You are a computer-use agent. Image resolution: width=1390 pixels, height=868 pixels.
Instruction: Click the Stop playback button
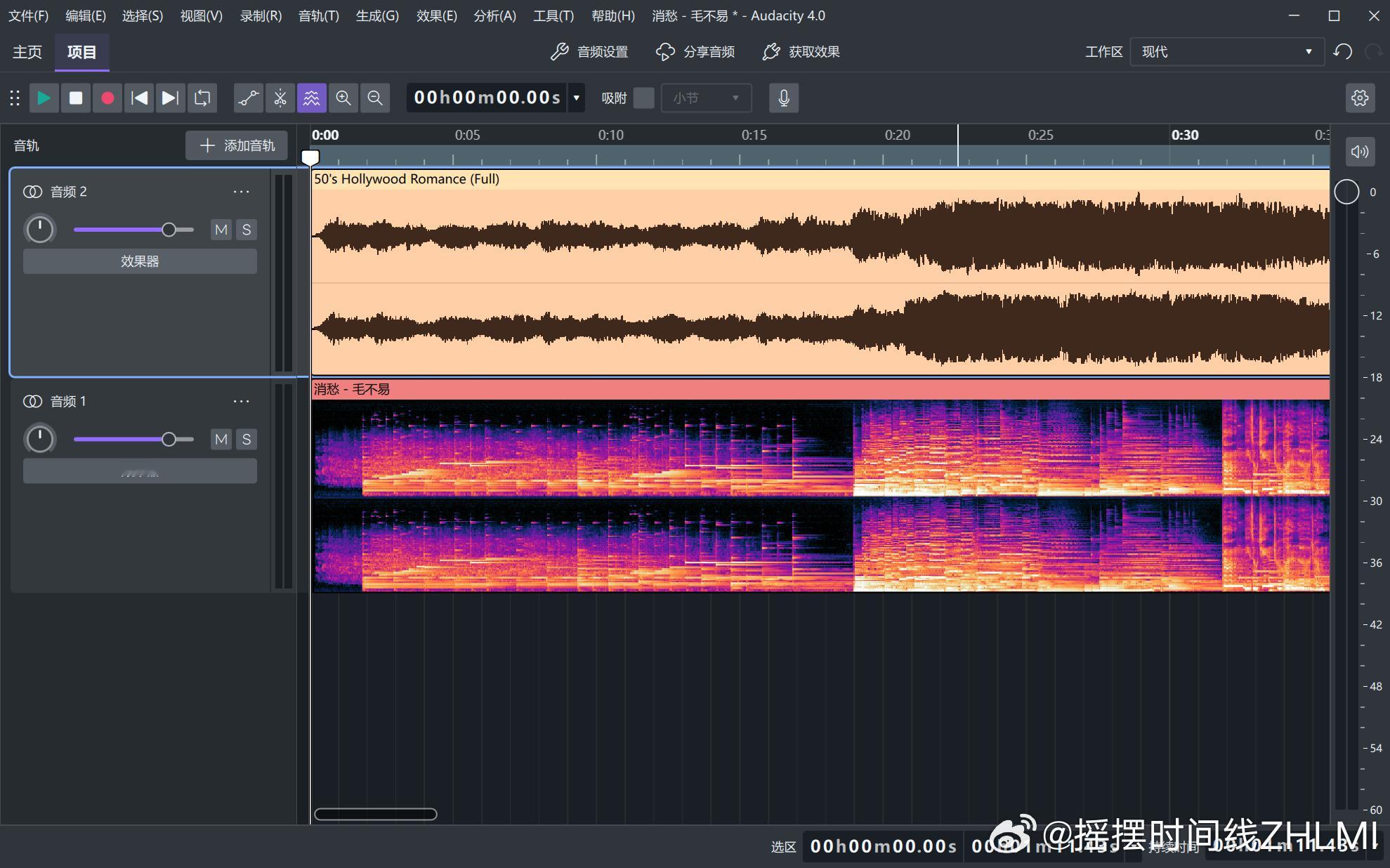pos(76,98)
